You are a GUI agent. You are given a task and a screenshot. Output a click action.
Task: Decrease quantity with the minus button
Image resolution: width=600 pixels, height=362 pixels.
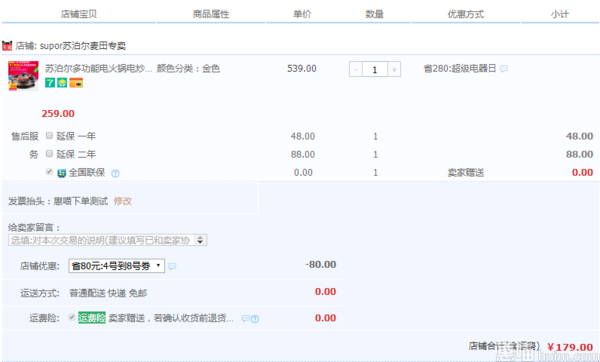355,69
